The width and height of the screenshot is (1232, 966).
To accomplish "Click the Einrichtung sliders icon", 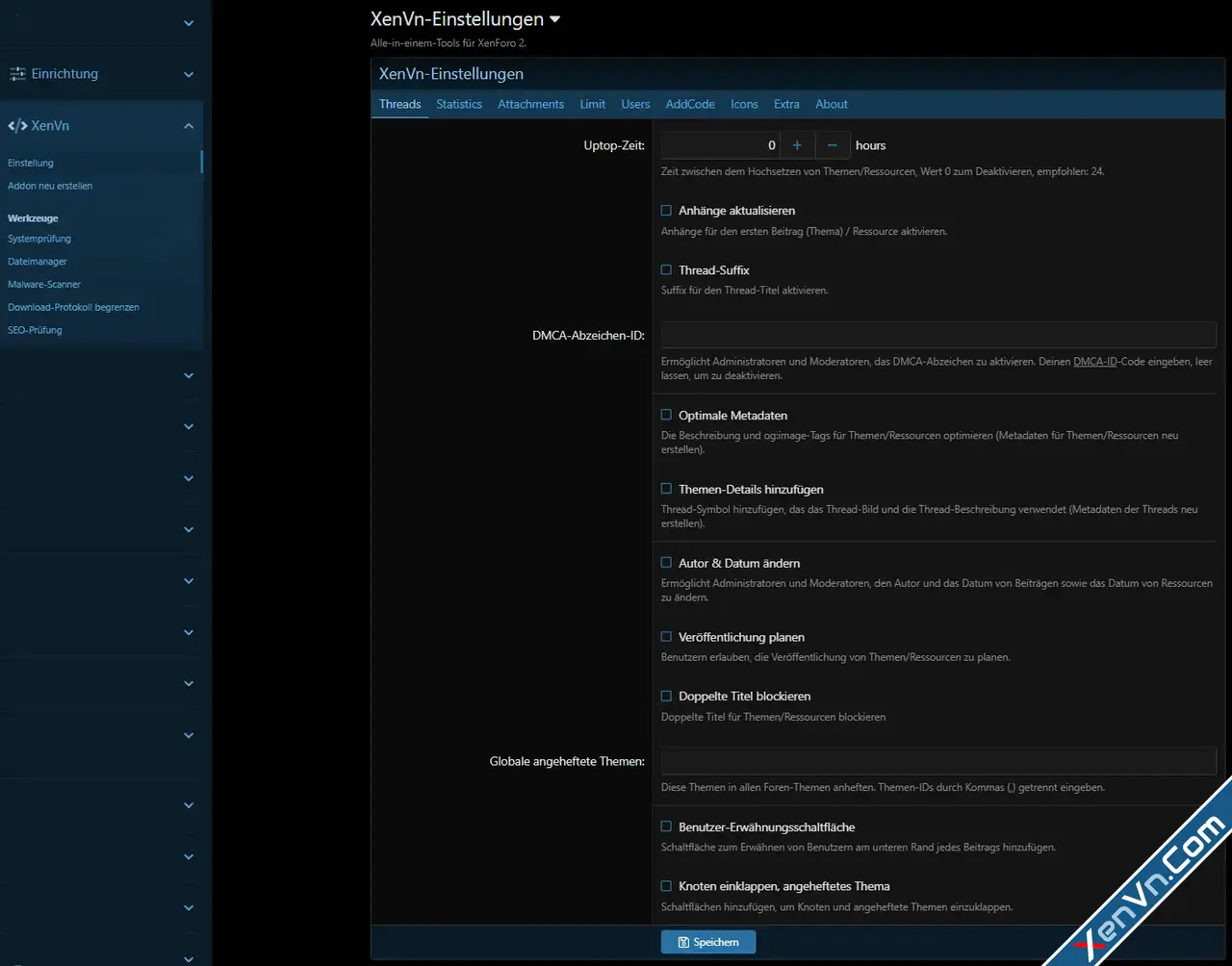I will (x=17, y=74).
